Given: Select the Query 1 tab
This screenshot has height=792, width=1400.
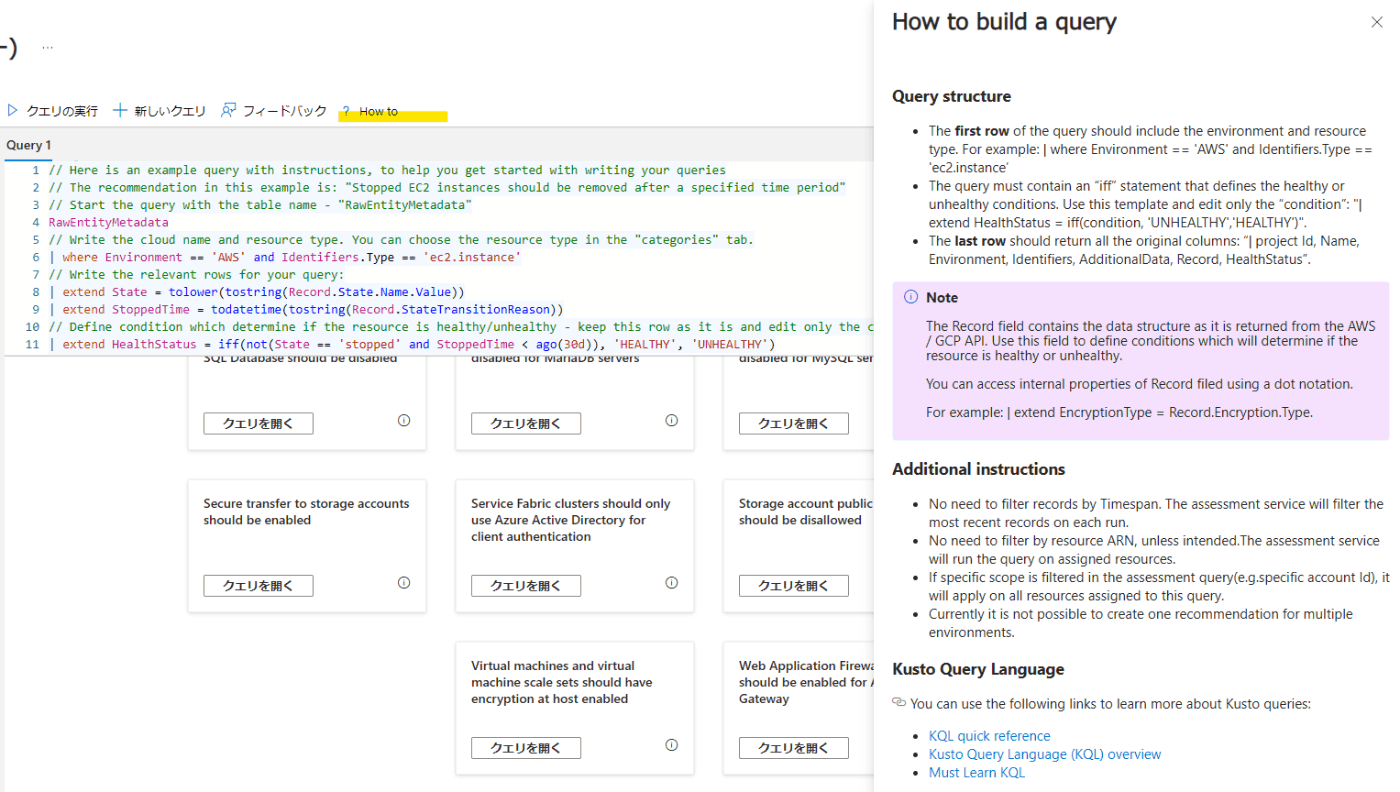Looking at the screenshot, I should 29,145.
